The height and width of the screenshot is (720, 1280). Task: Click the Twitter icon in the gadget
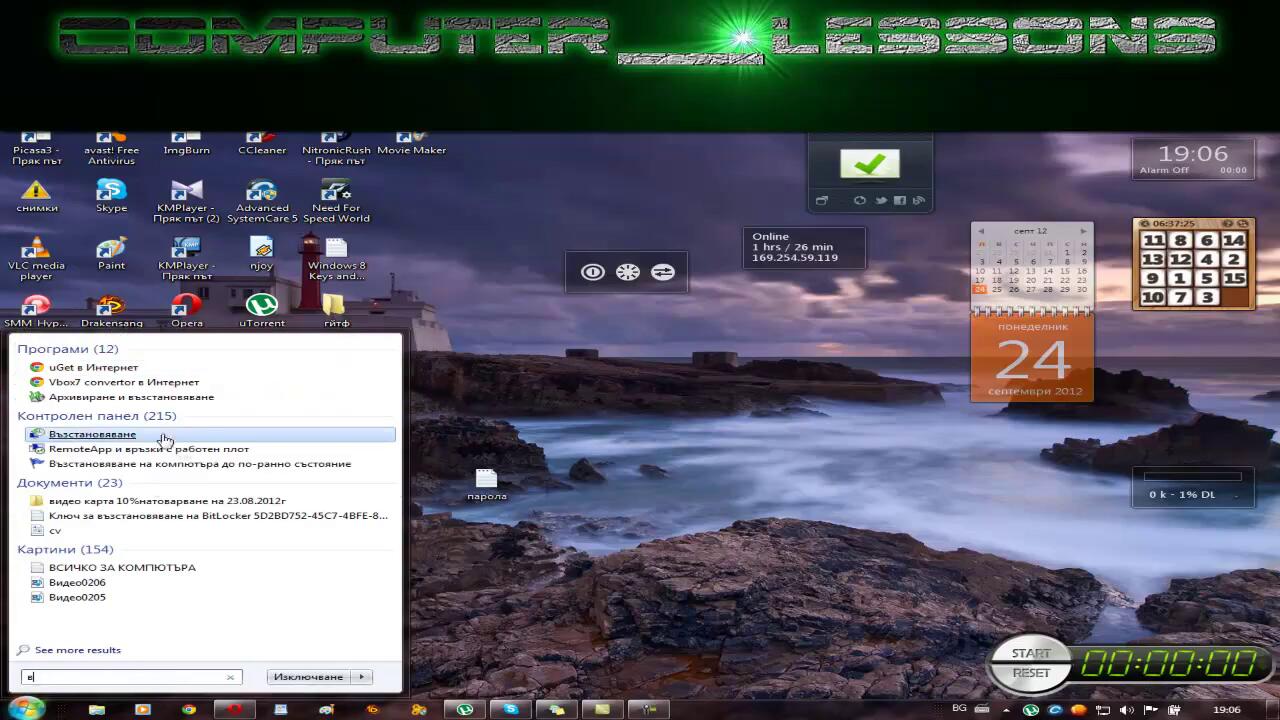pyautogui.click(x=880, y=201)
